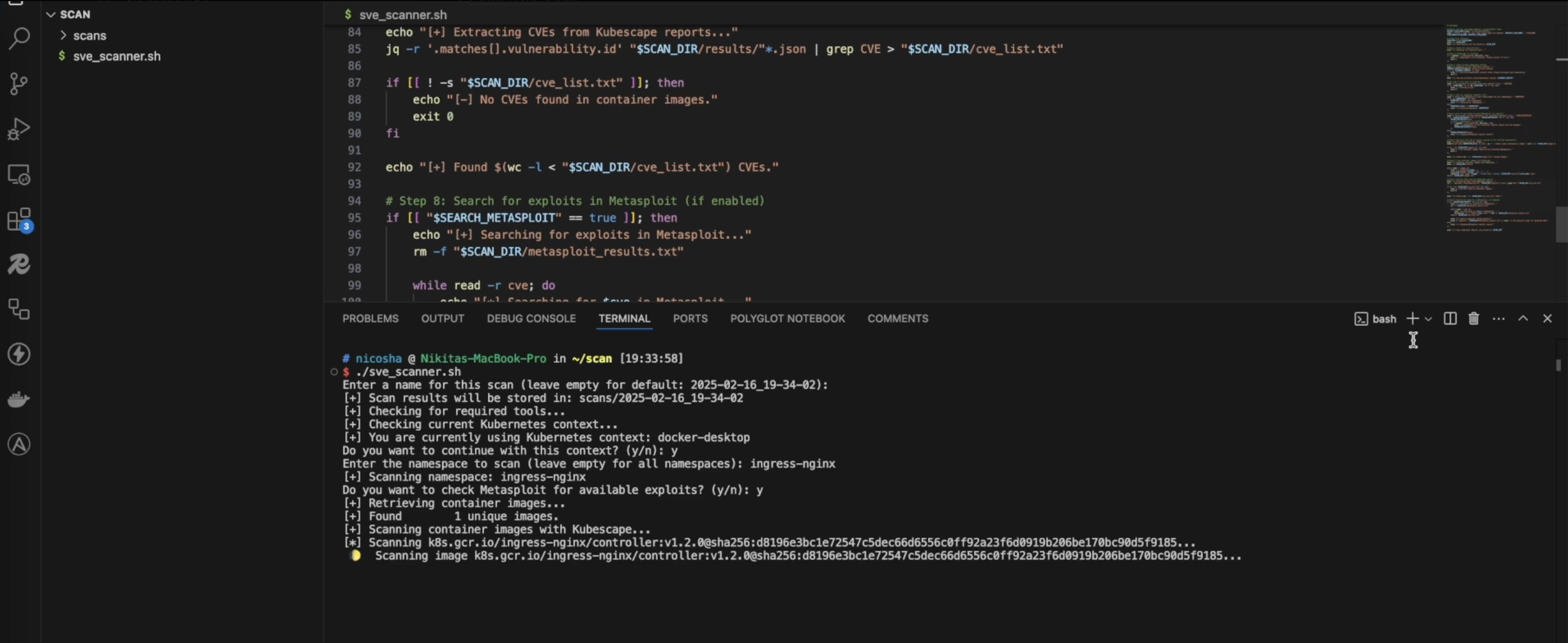
Task: Collapse the SCAN folder section
Action: (68, 15)
